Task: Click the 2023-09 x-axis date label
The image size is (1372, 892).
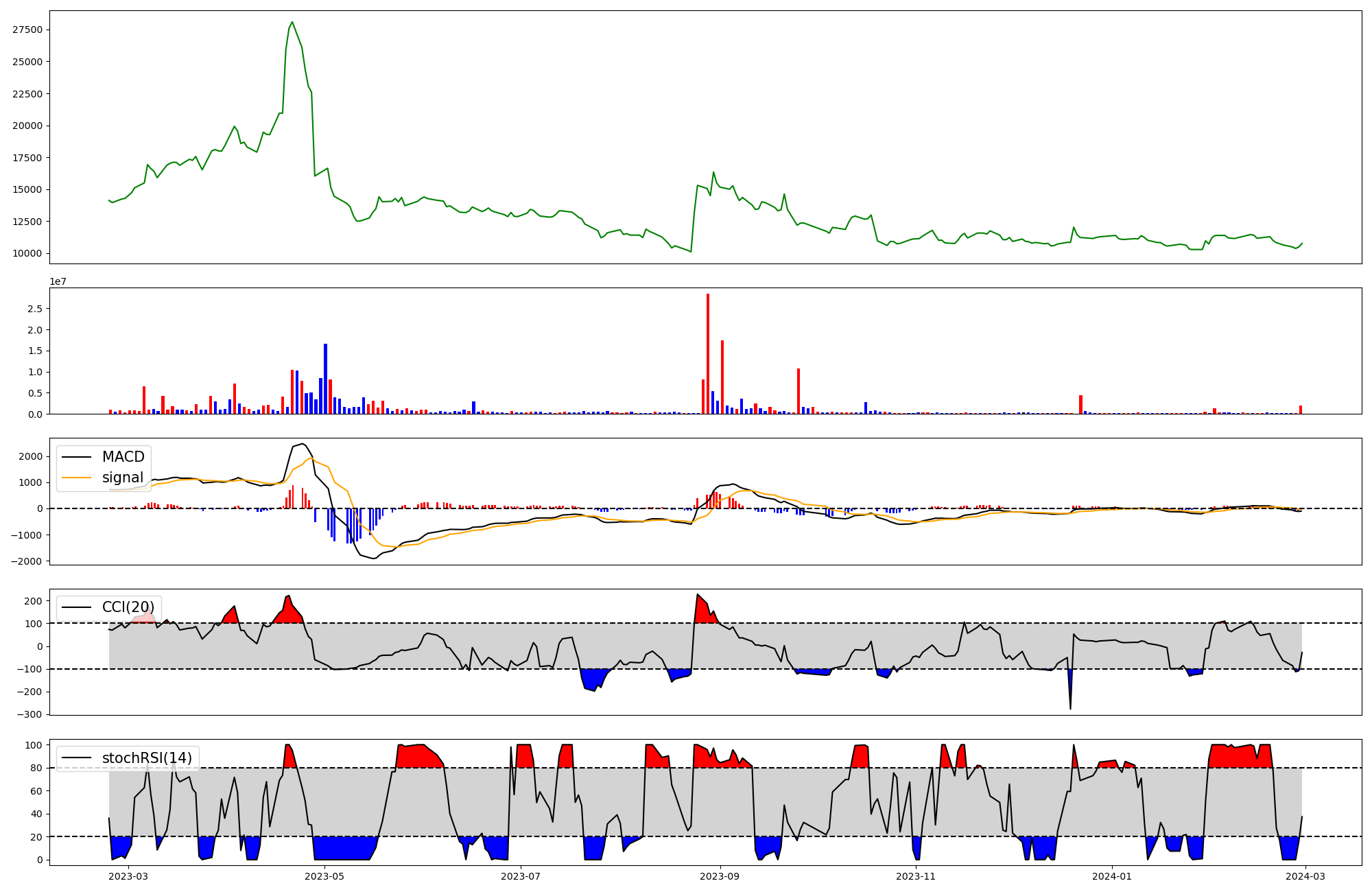Action: coord(720,876)
